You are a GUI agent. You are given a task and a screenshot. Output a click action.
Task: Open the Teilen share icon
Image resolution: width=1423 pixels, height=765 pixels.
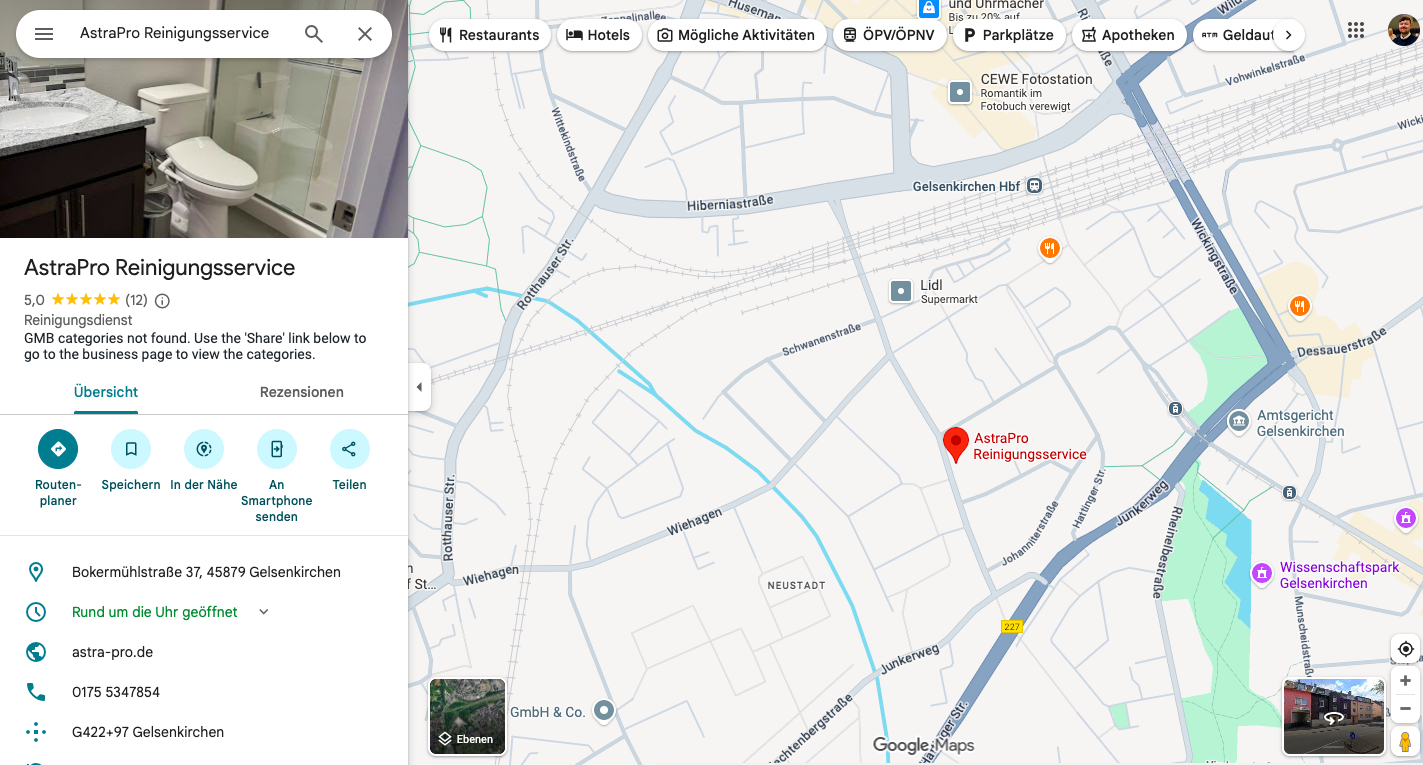[349, 448]
